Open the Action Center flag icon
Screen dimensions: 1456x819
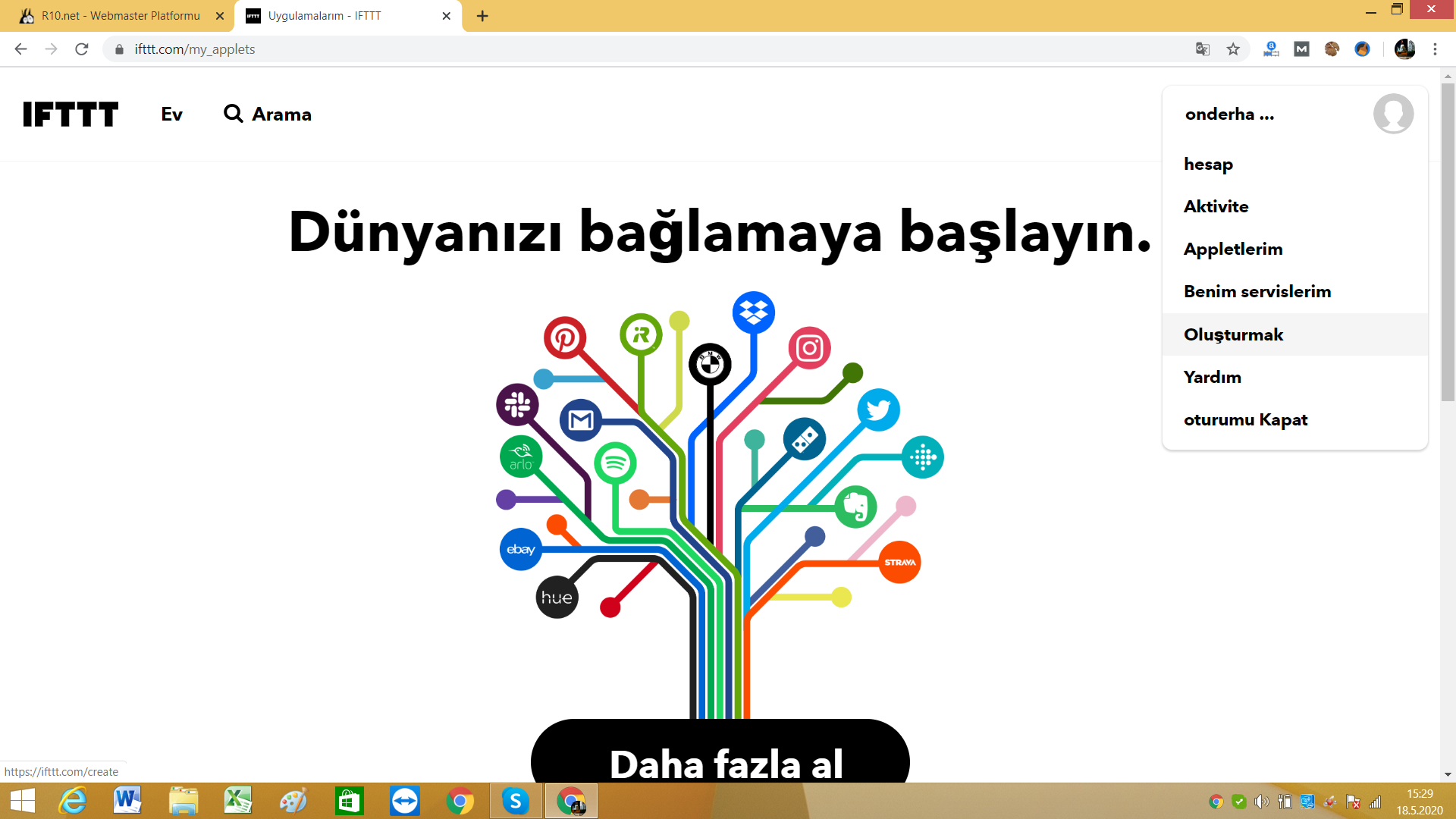click(x=1353, y=802)
